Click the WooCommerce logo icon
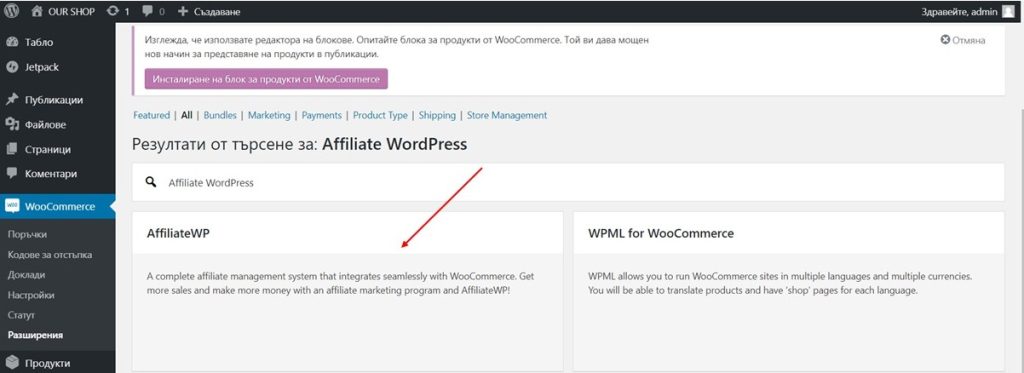This screenshot has height=373, width=1024. pyautogui.click(x=12, y=206)
